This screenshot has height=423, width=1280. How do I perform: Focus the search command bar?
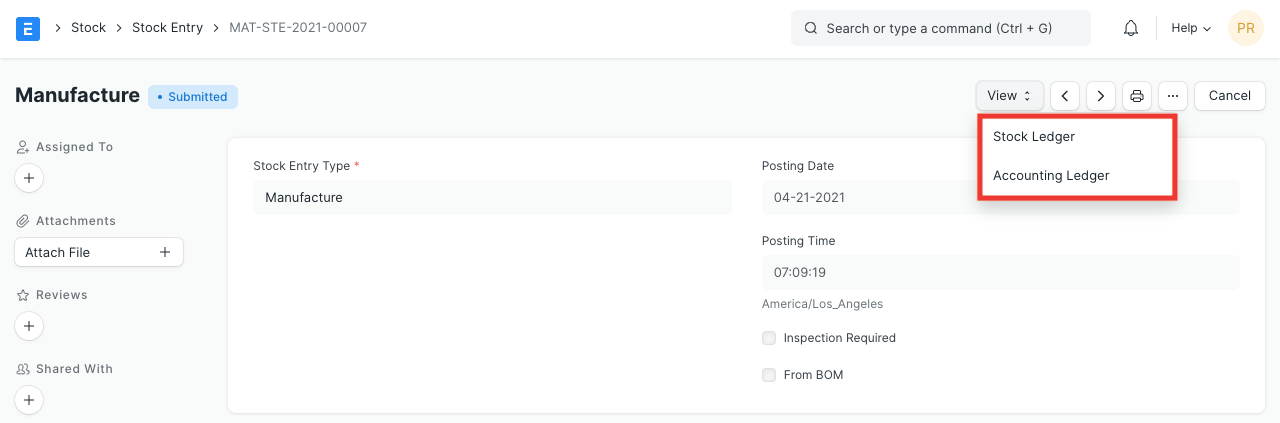pyautogui.click(x=940, y=28)
